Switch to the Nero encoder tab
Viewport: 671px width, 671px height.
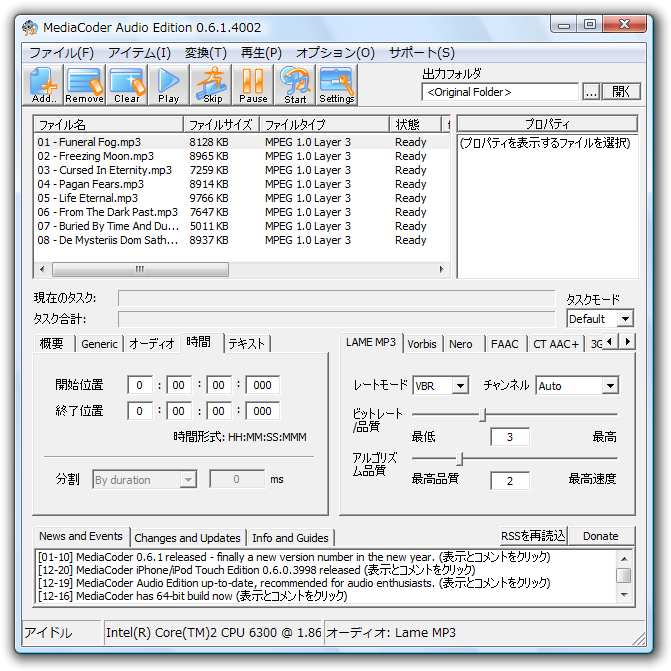pos(461,344)
